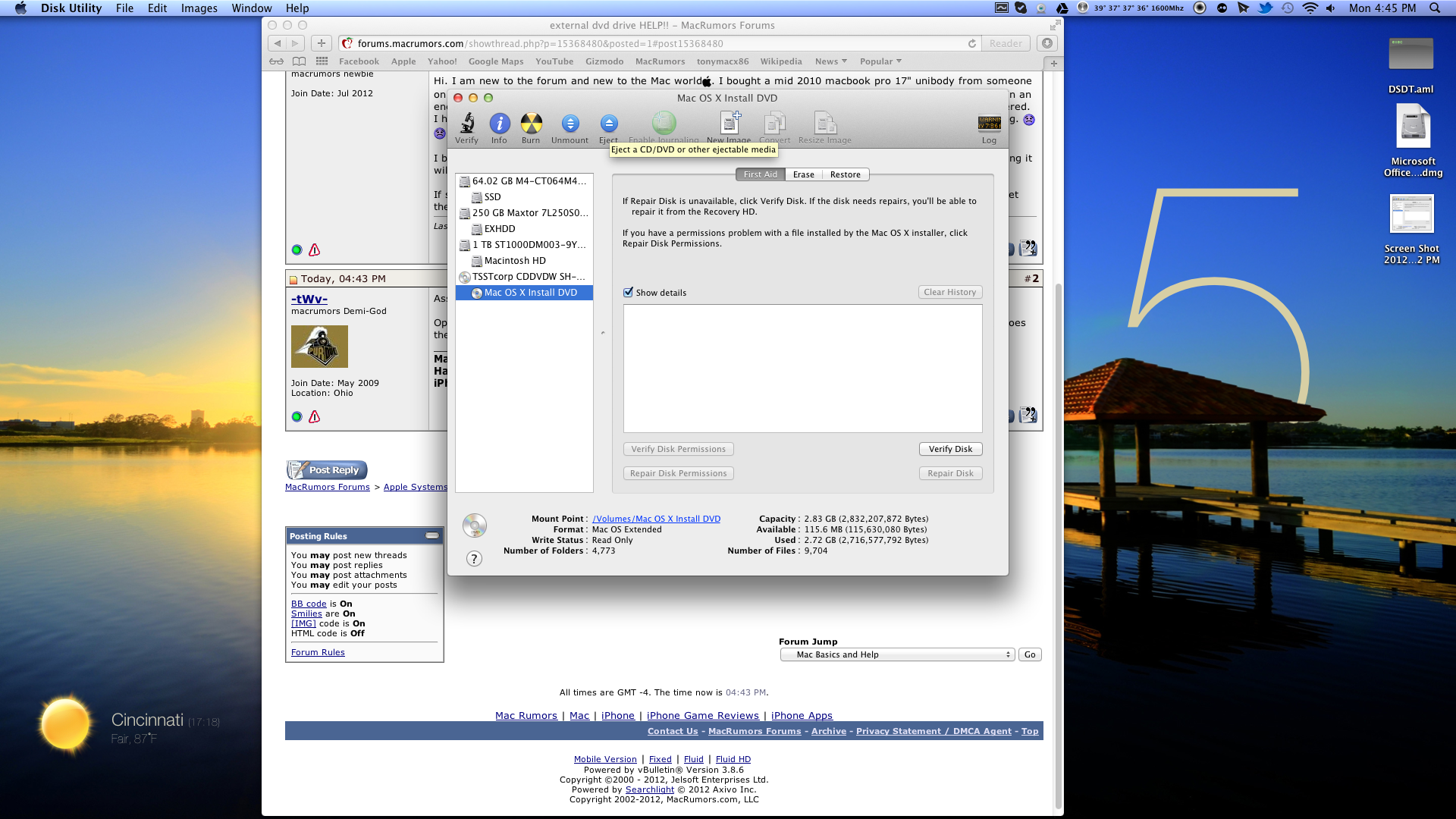Select the Macintosh HD volume
Screen dimensions: 1456x819
pyautogui.click(x=514, y=261)
